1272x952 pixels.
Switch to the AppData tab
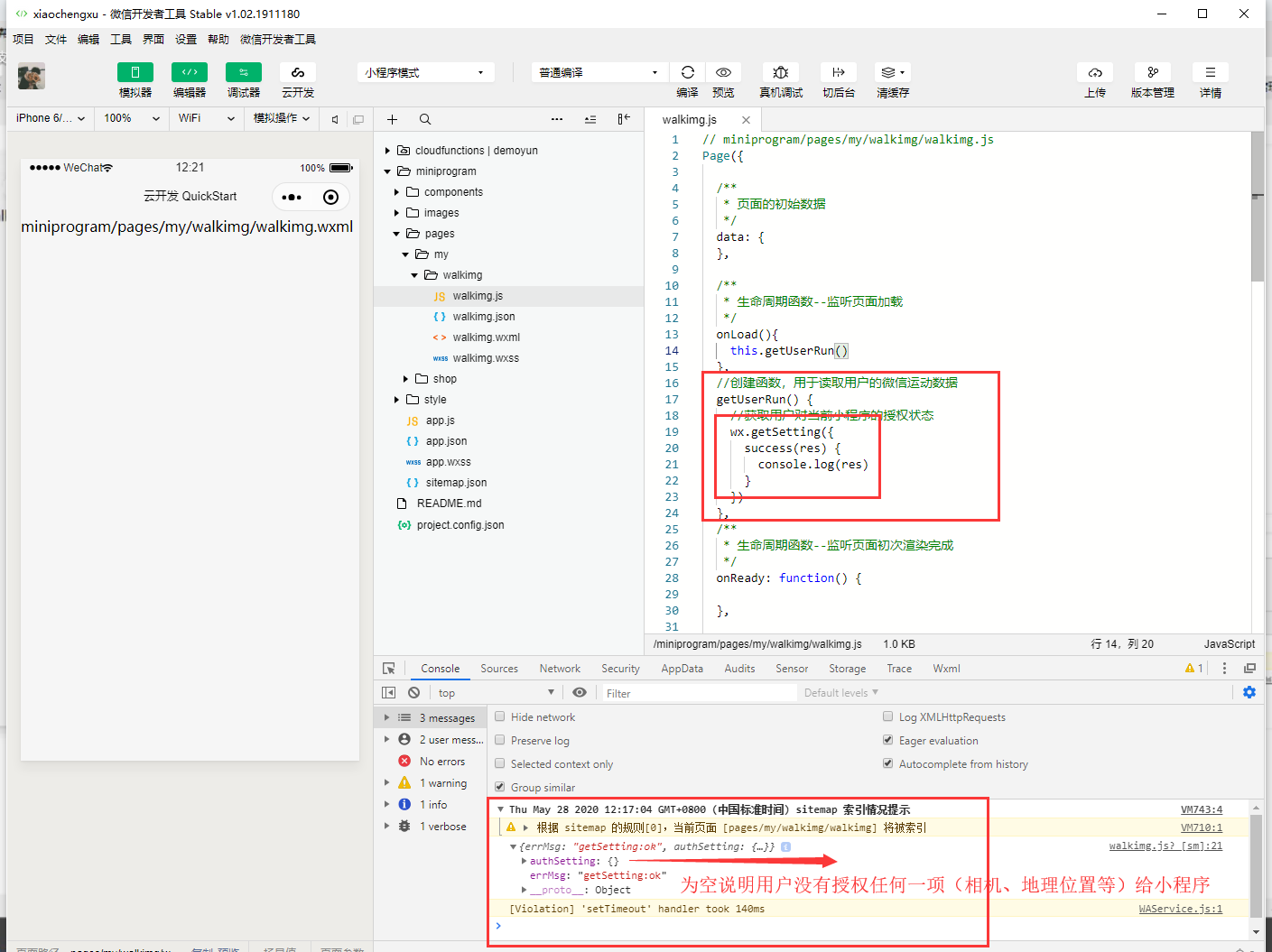(682, 669)
